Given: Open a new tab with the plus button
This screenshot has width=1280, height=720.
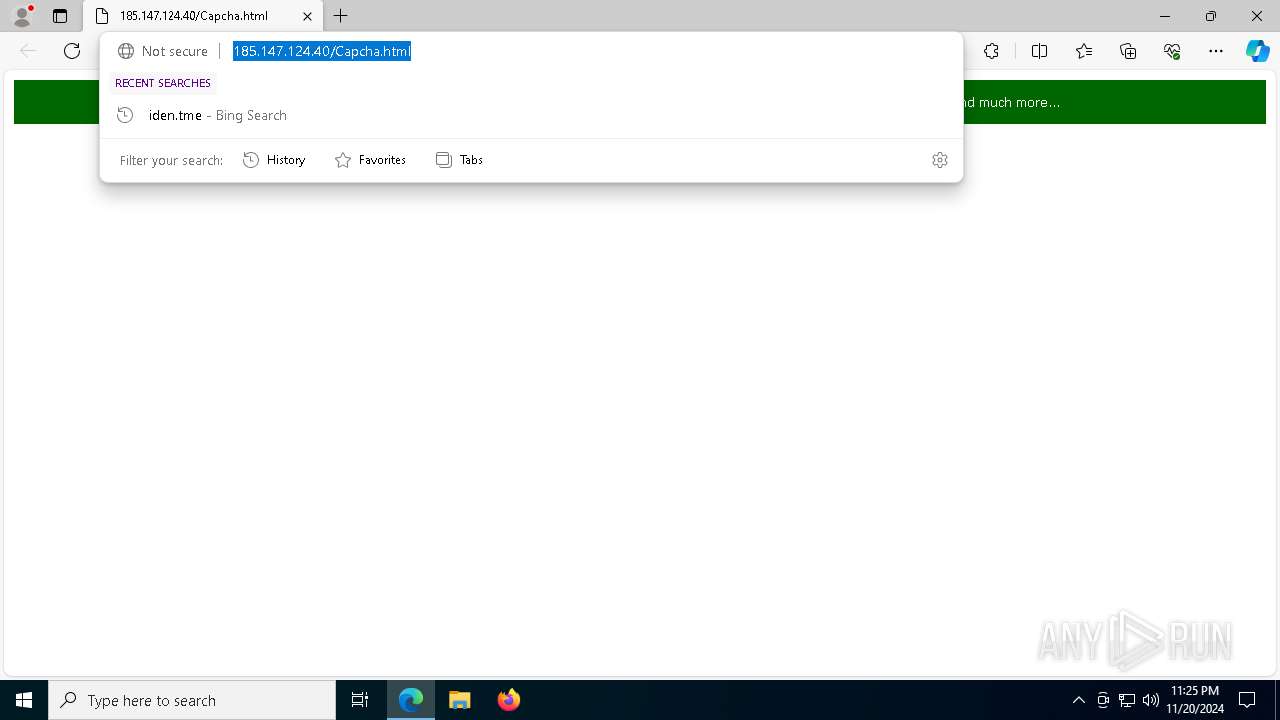Looking at the screenshot, I should 341,16.
